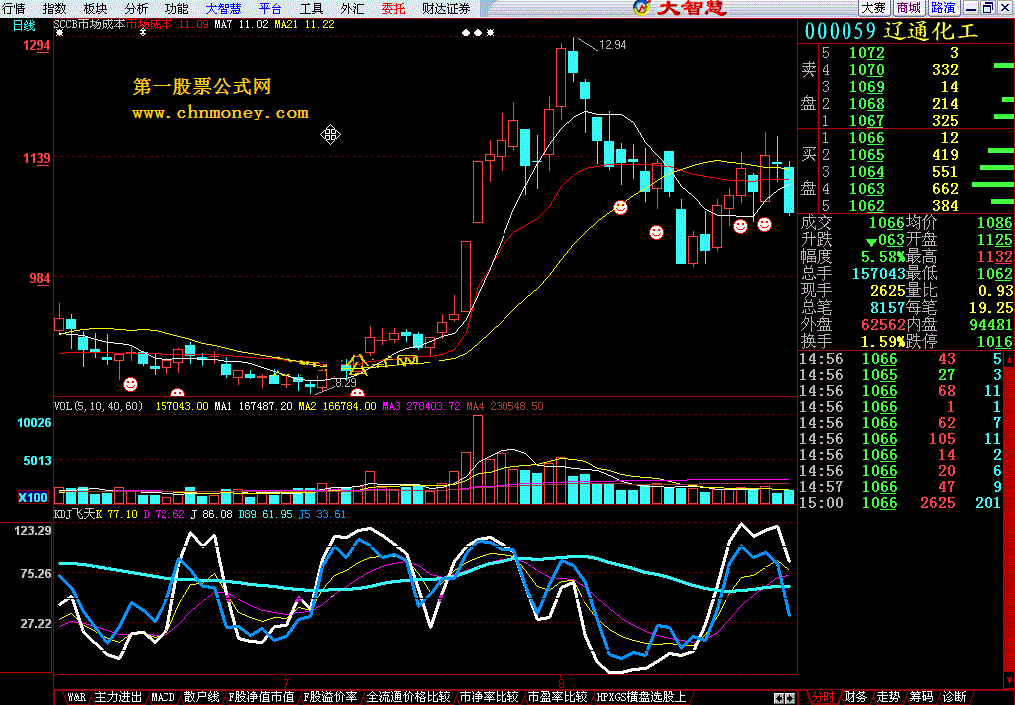Image resolution: width=1015 pixels, height=705 pixels.
Task: Switch to the MACD indicator tab
Action: pyautogui.click(x=162, y=697)
